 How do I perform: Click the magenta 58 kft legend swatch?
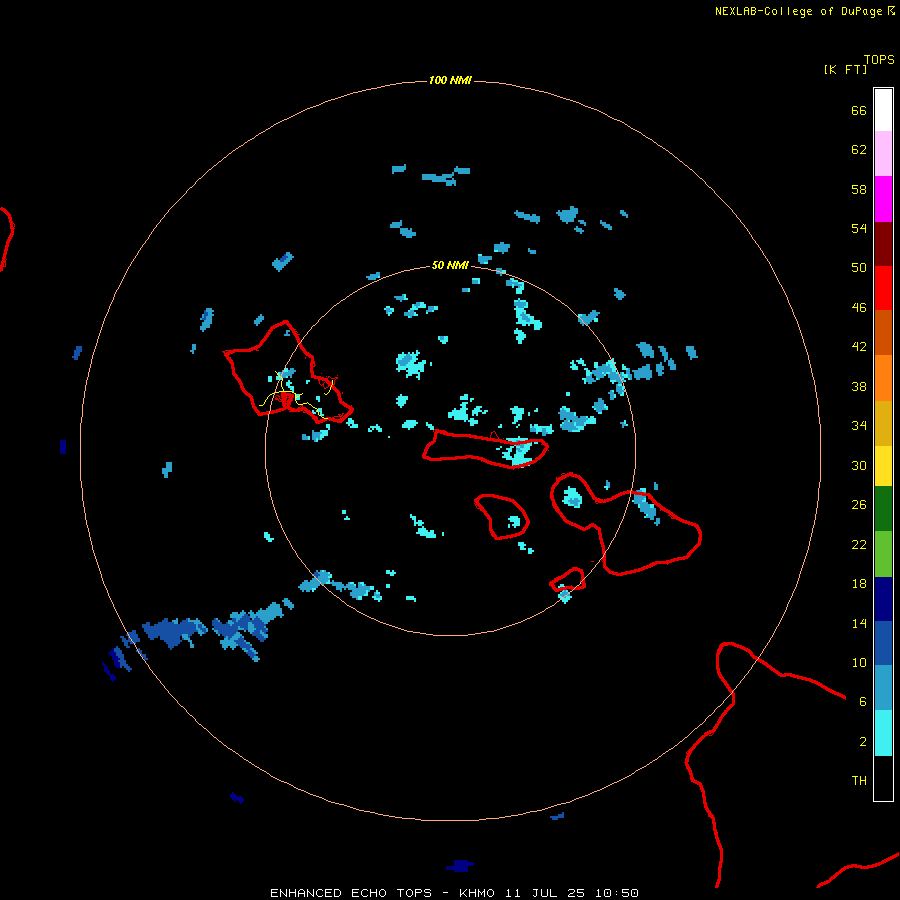(883, 199)
